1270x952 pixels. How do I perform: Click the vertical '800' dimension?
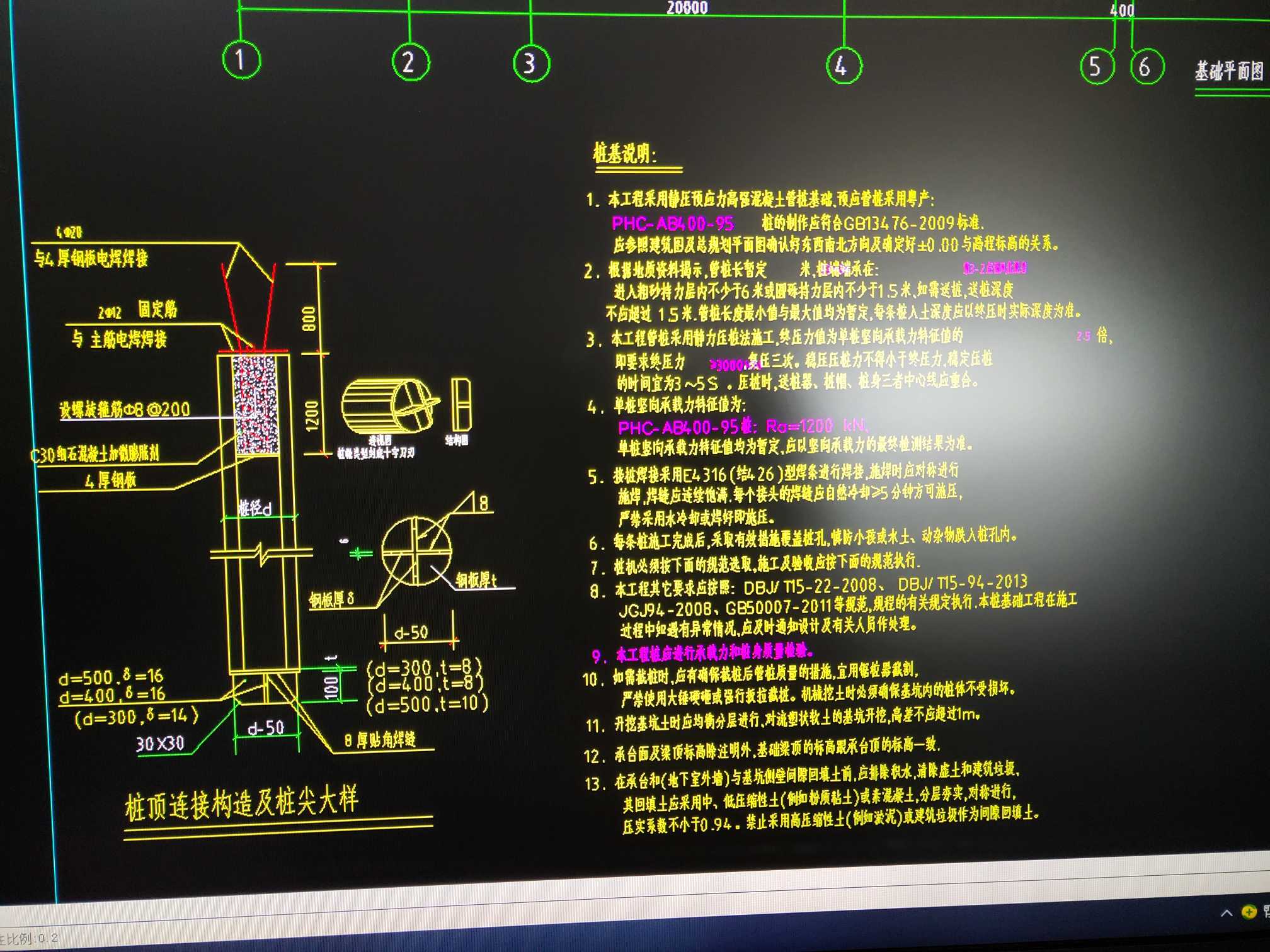pyautogui.click(x=308, y=319)
